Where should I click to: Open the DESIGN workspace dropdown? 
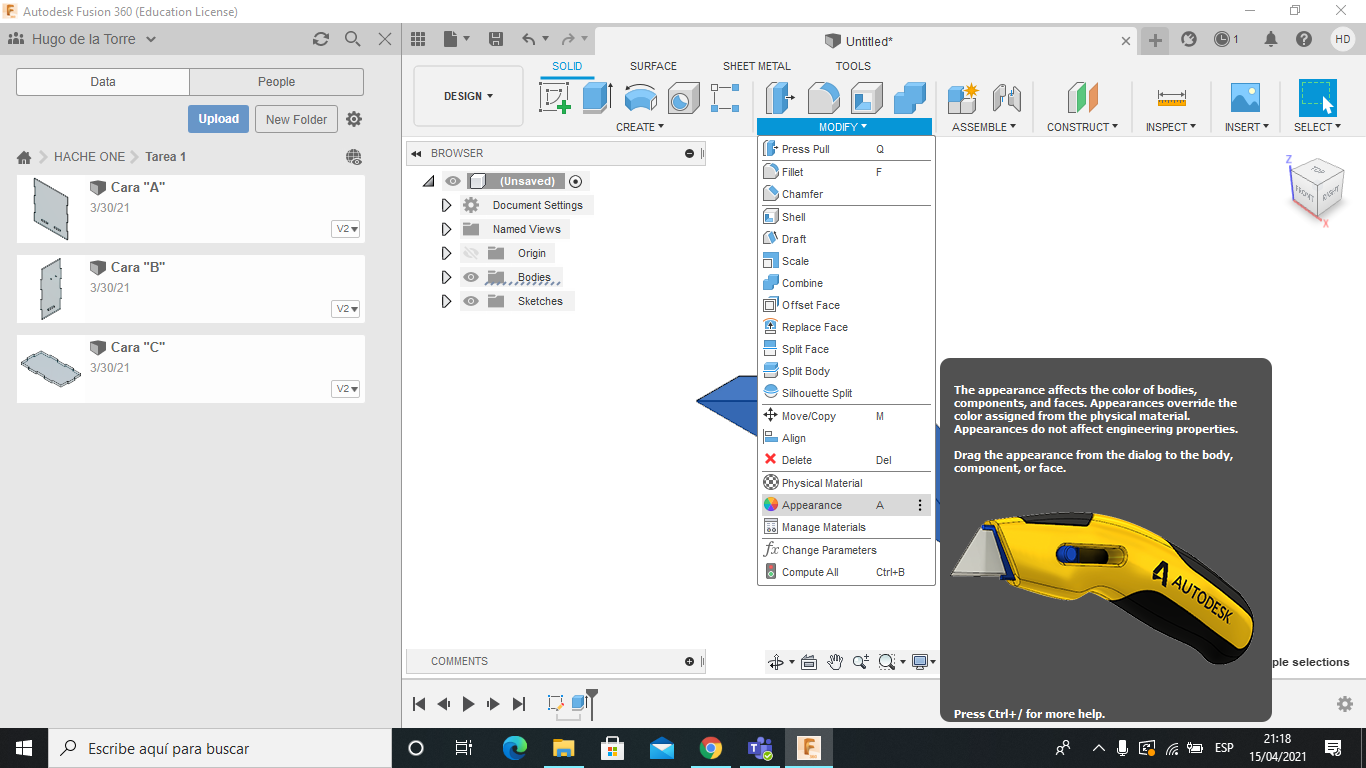coord(468,96)
